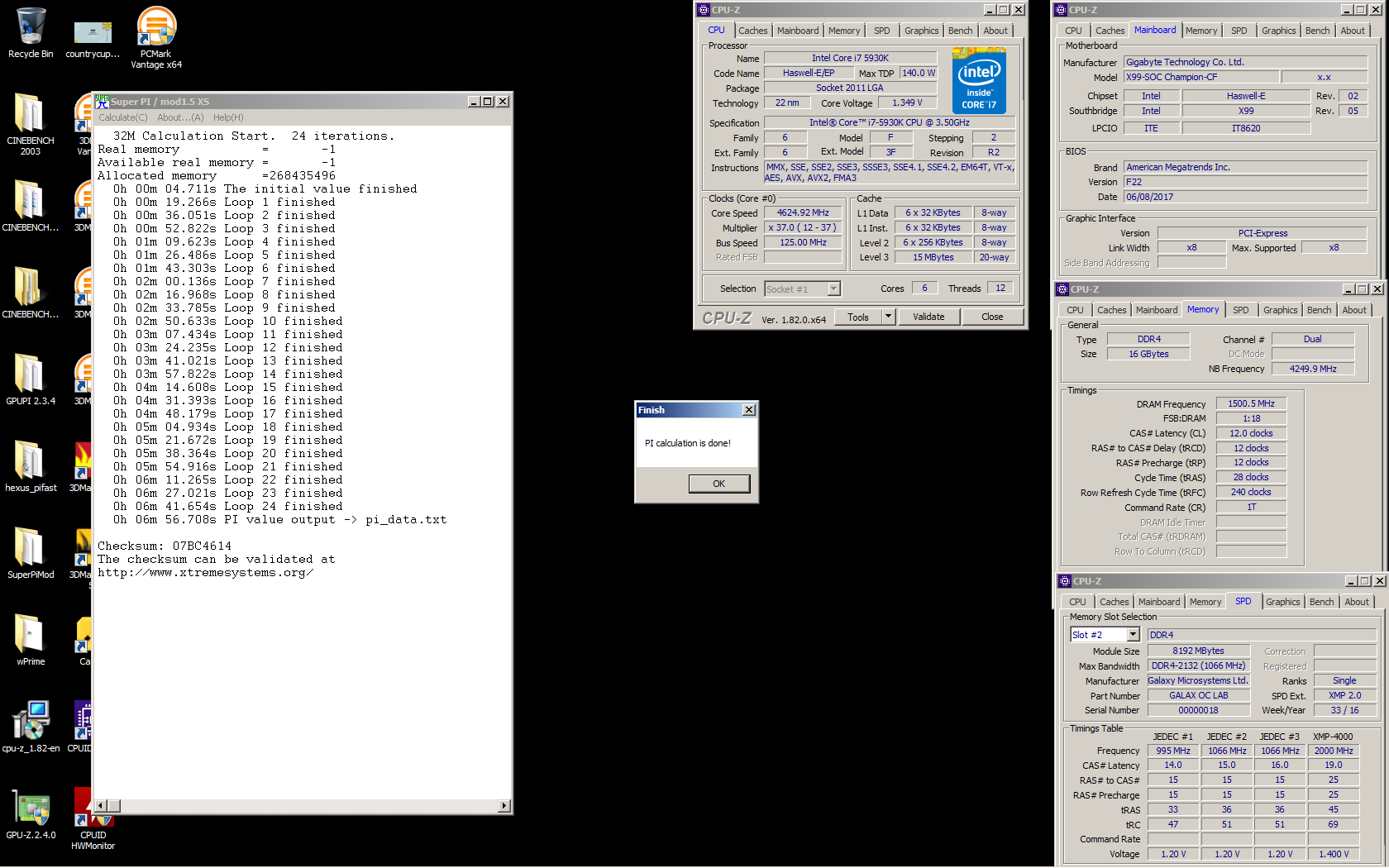
Task: Open the About menu in Super PI
Action: coord(180,117)
